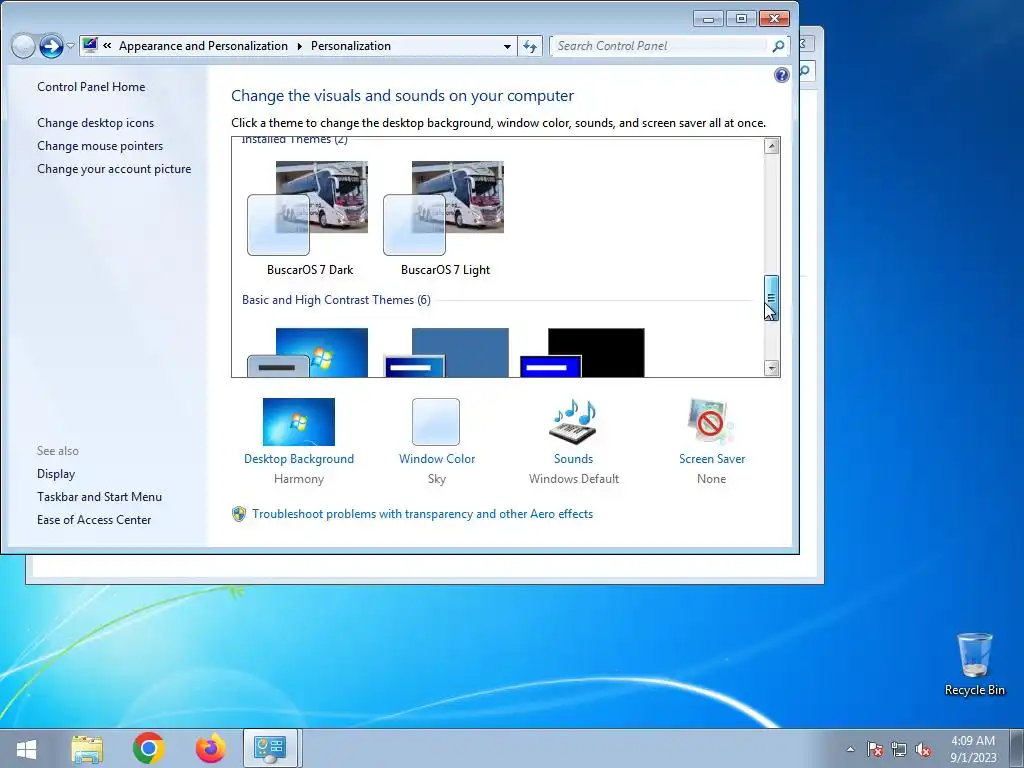Launch Google Chrome from the taskbar

click(x=148, y=748)
